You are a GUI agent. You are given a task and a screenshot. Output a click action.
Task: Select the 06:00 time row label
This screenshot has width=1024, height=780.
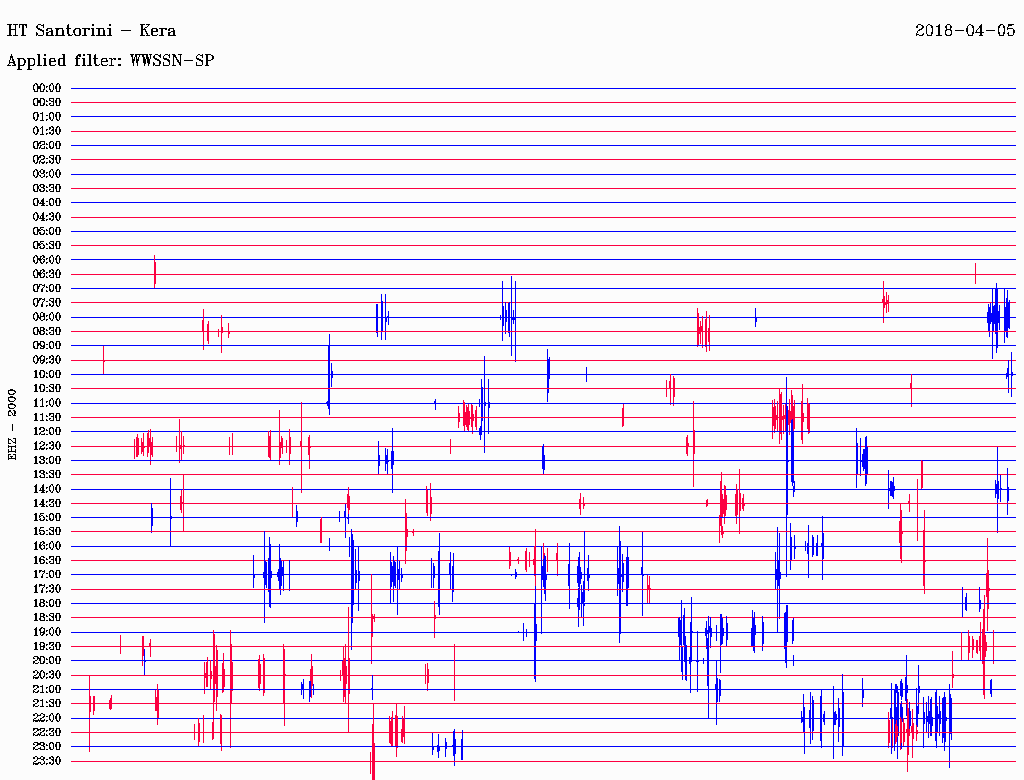47,260
